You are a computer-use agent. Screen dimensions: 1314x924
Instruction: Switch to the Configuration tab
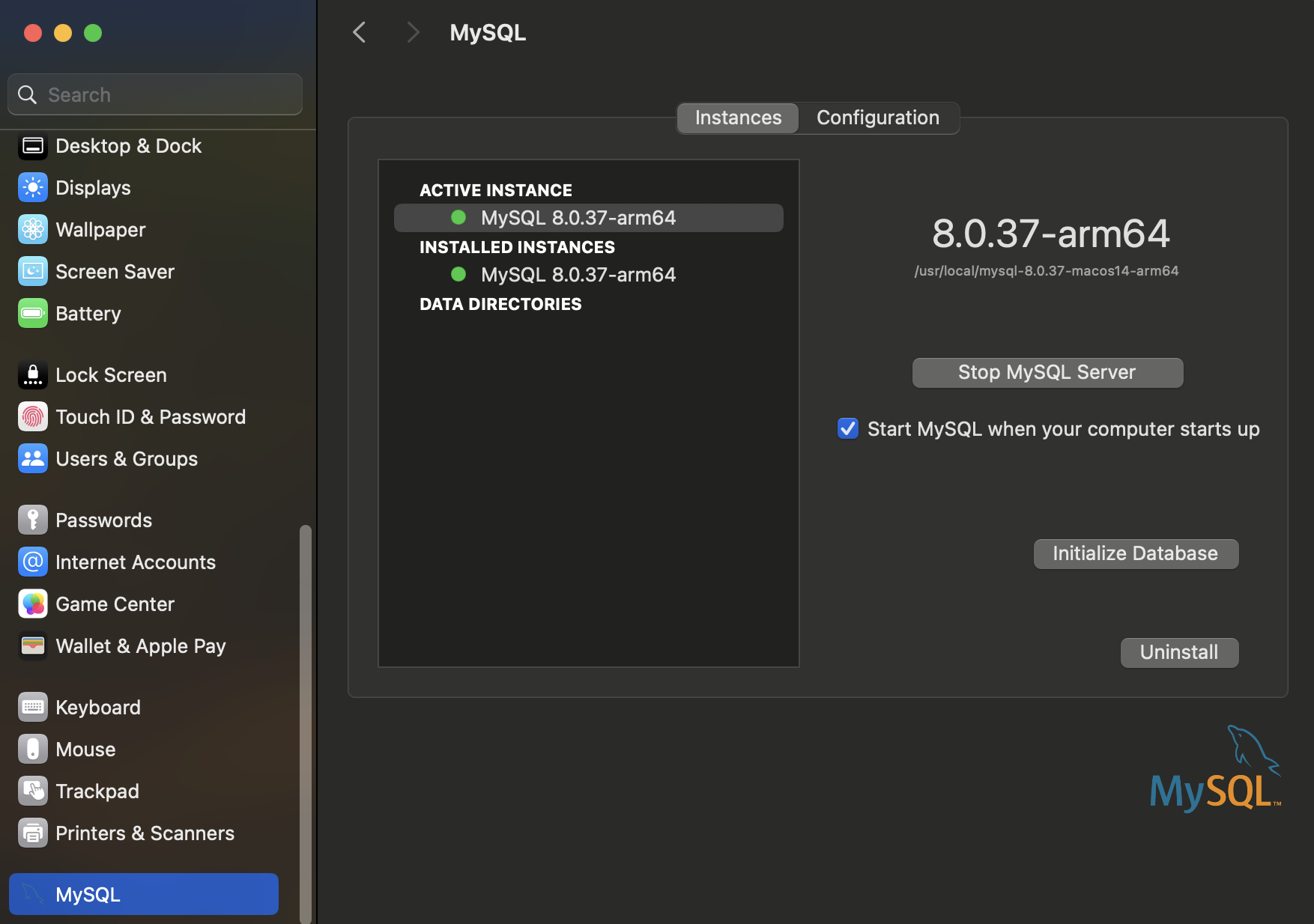(878, 118)
